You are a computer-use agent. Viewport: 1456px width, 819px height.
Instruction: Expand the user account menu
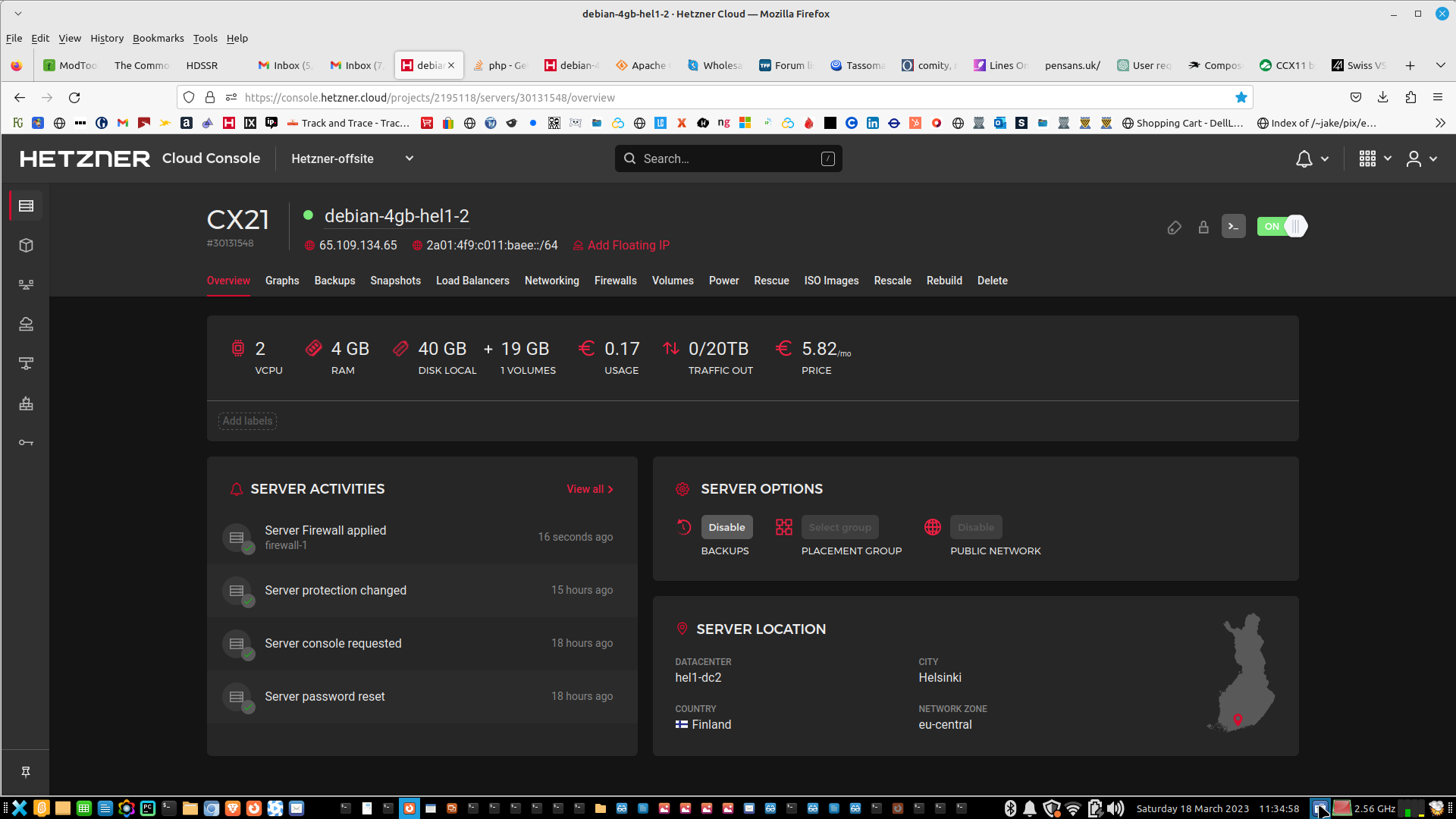pyautogui.click(x=1422, y=159)
